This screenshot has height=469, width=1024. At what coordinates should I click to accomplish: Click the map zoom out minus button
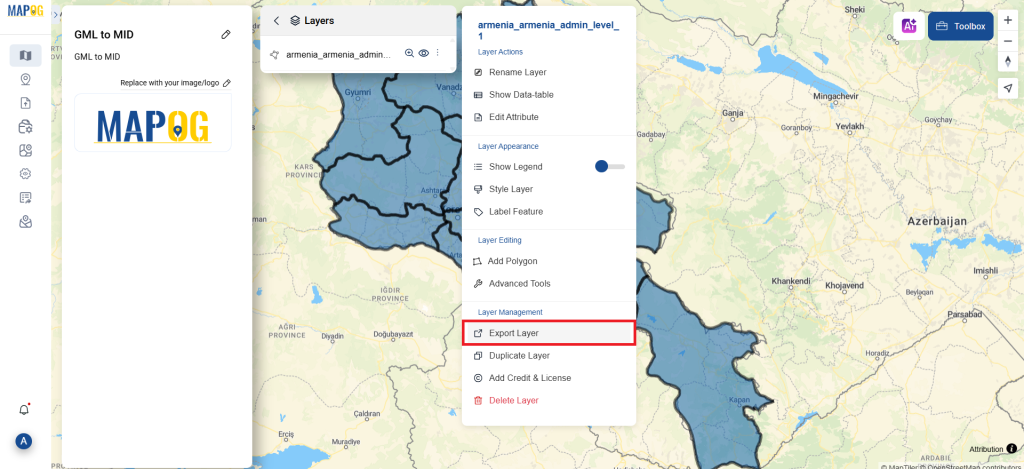1008,40
